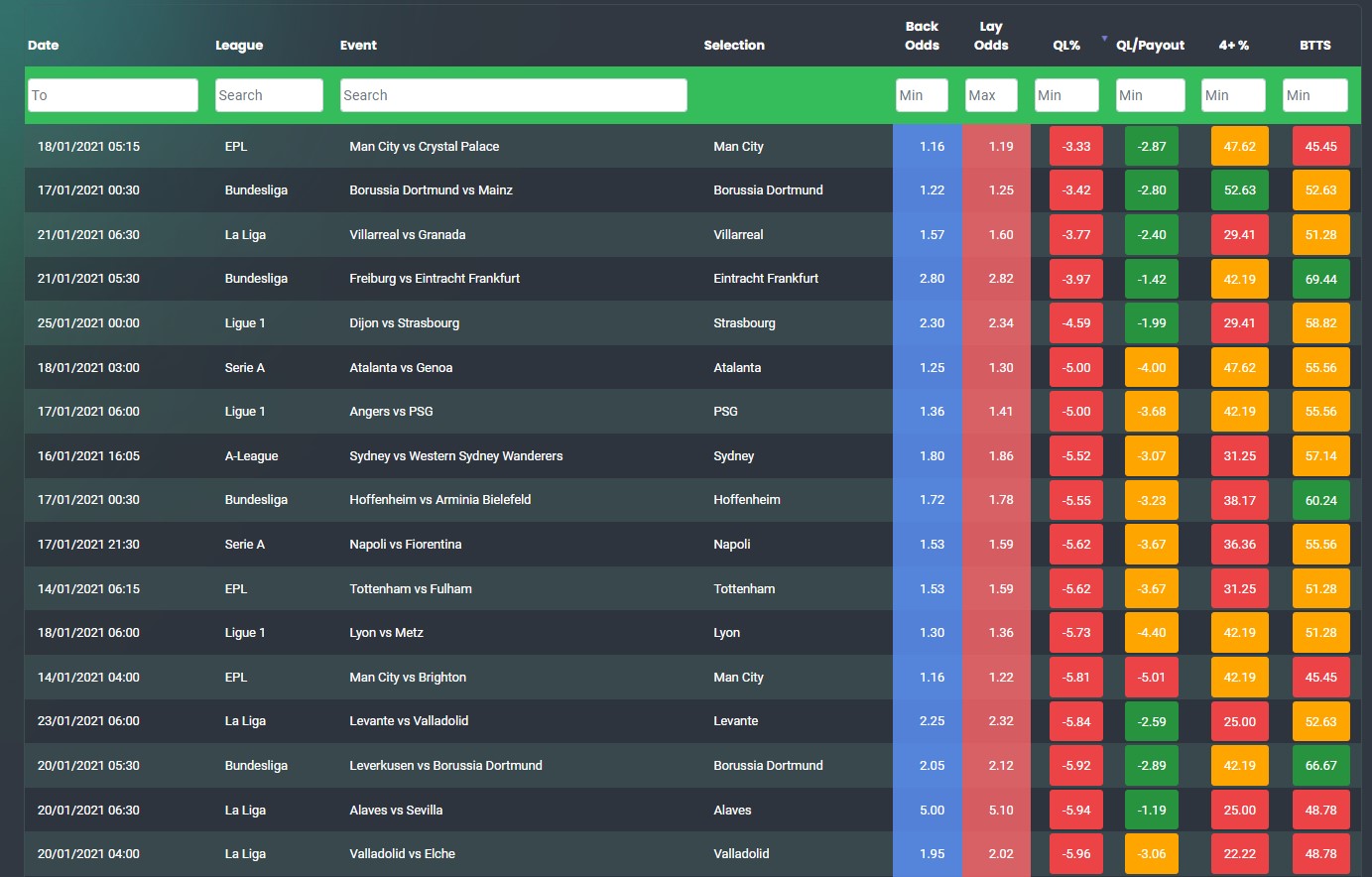This screenshot has height=877, width=1372.
Task: Select the Valladolid vs Elche event
Action: click(x=403, y=853)
